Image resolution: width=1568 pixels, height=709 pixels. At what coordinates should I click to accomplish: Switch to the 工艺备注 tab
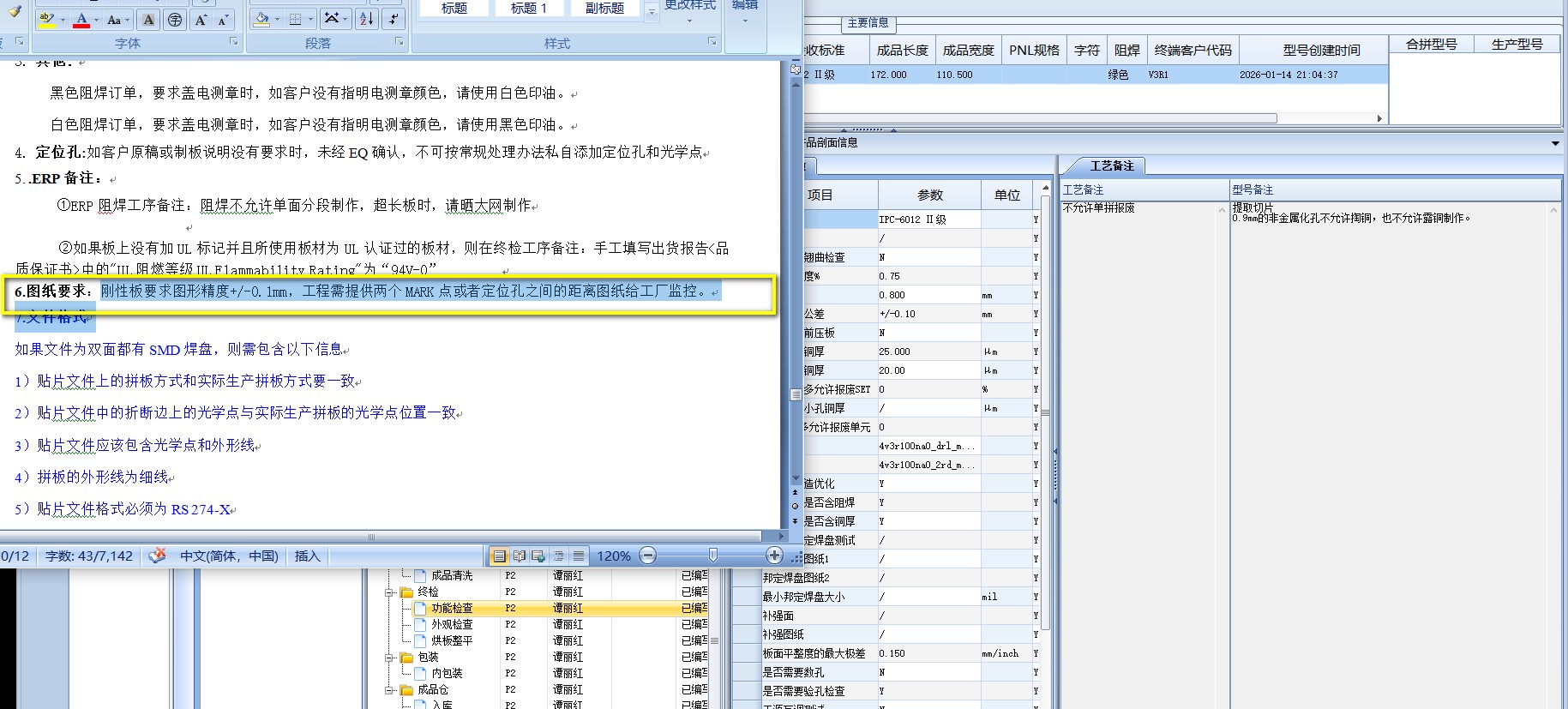(1112, 165)
